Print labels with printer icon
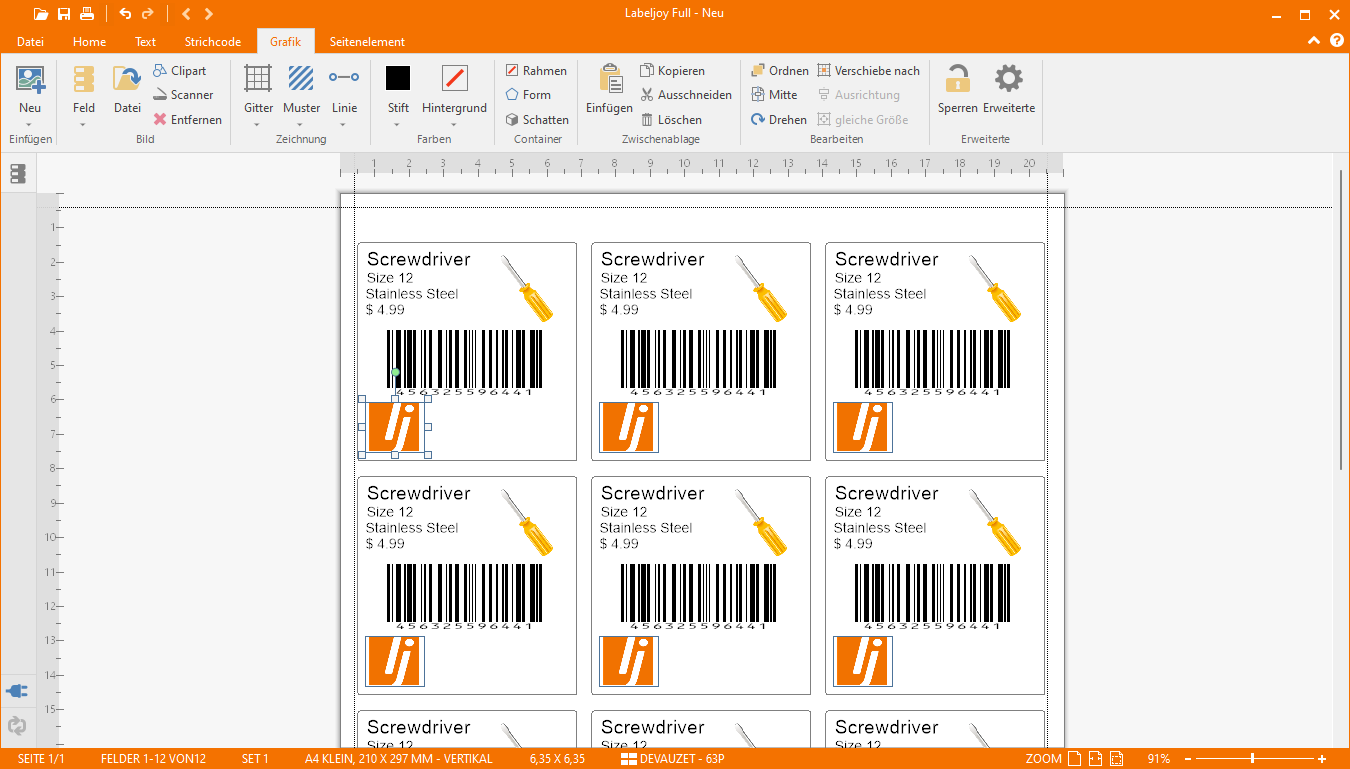Screen dimensions: 1350x769 (87, 14)
